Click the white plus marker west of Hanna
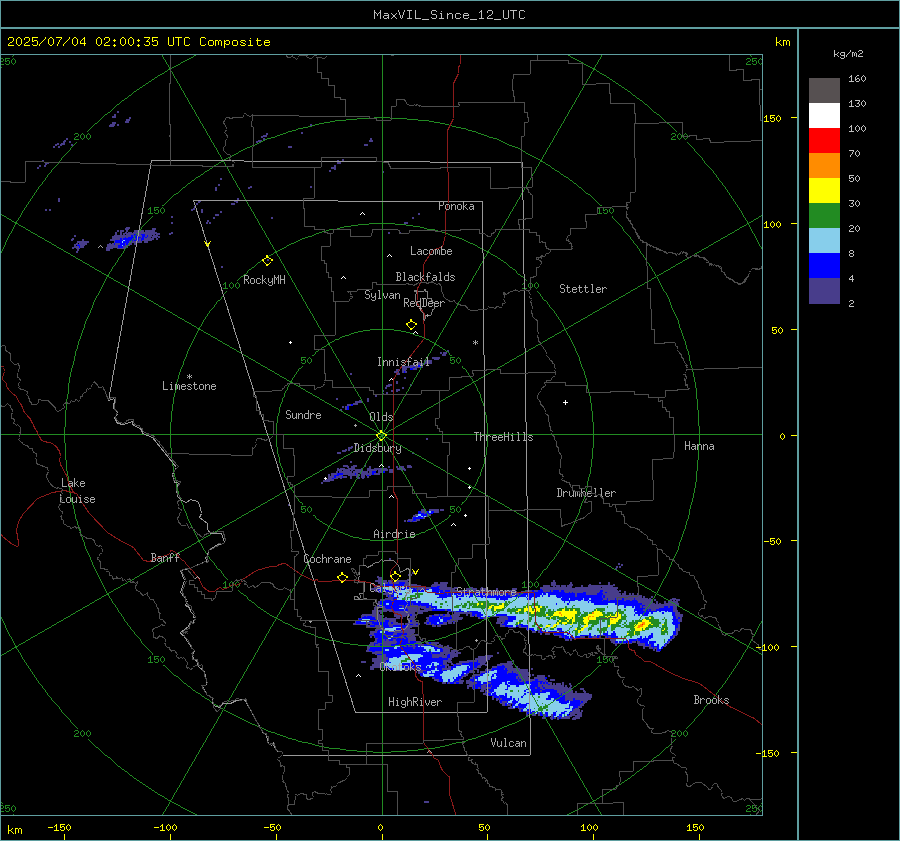Screen dimensions: 900x841 click(565, 402)
